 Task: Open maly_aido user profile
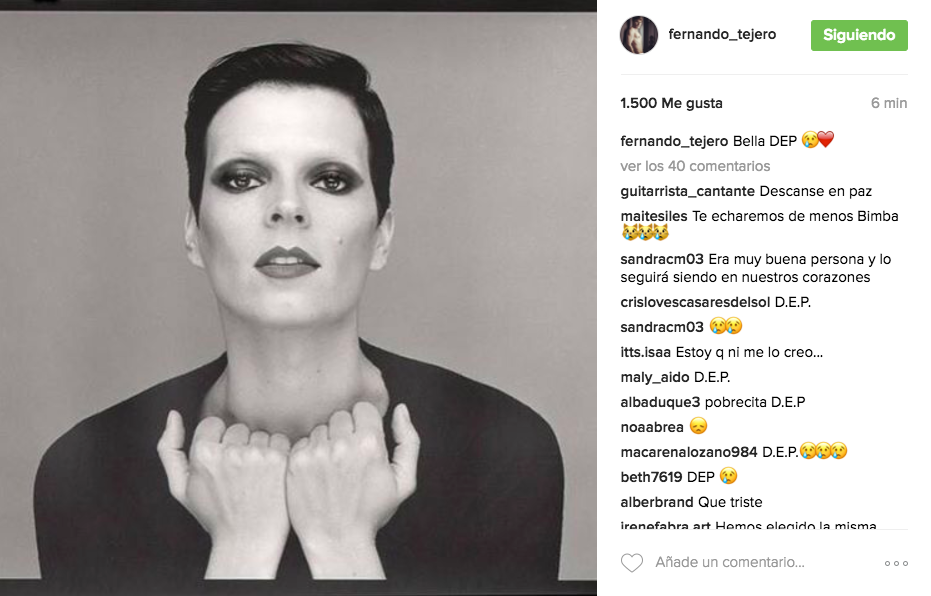pos(655,377)
